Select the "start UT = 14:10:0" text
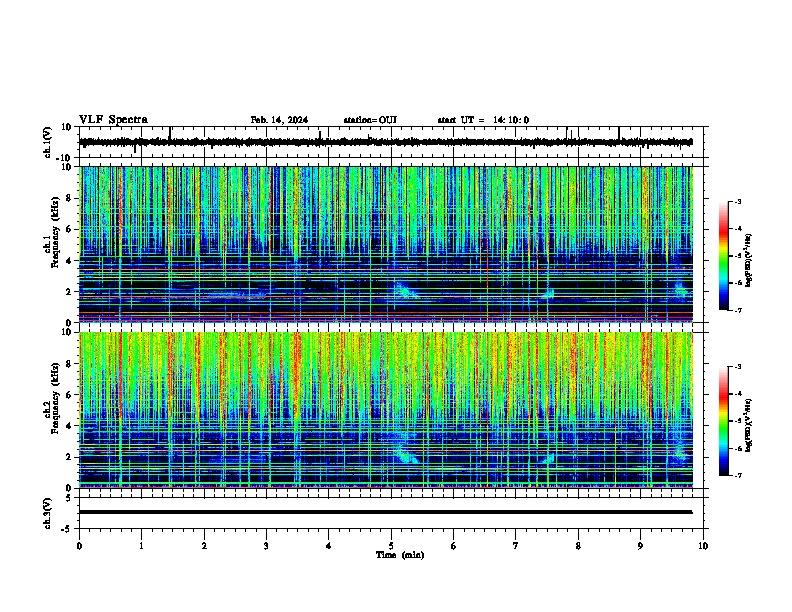 483,120
